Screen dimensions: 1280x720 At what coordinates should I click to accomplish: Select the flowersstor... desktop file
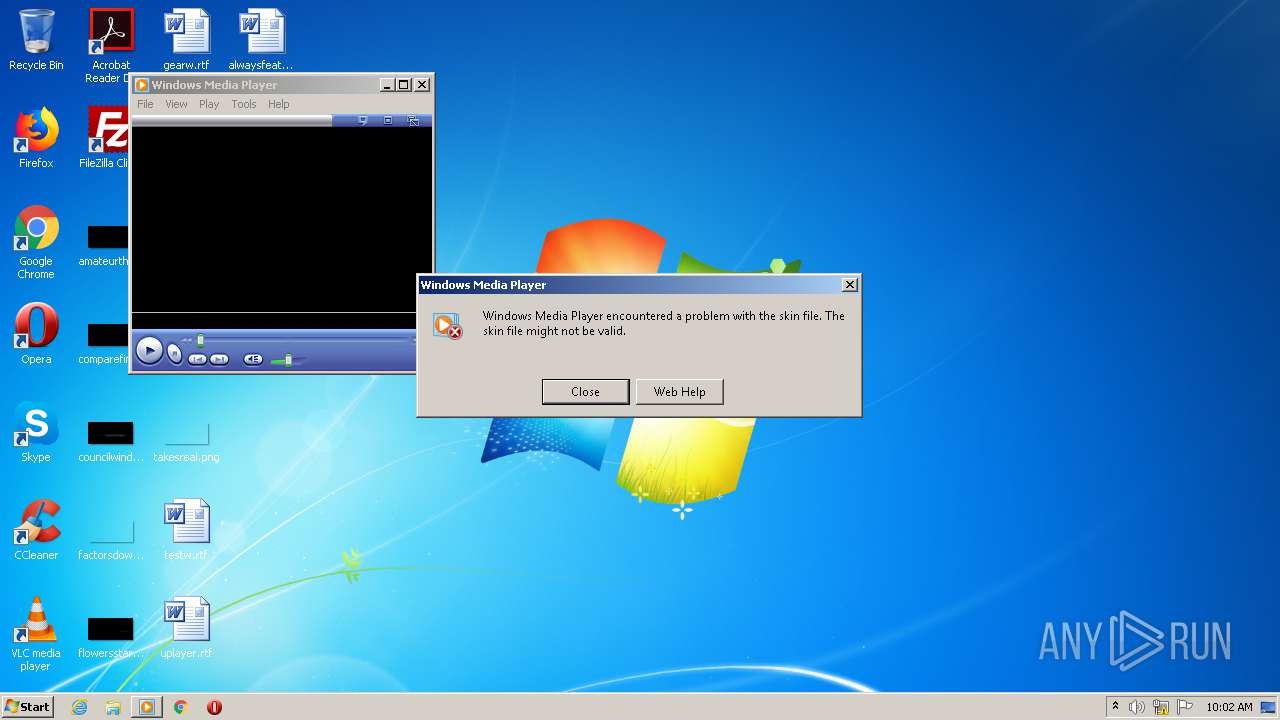point(111,638)
